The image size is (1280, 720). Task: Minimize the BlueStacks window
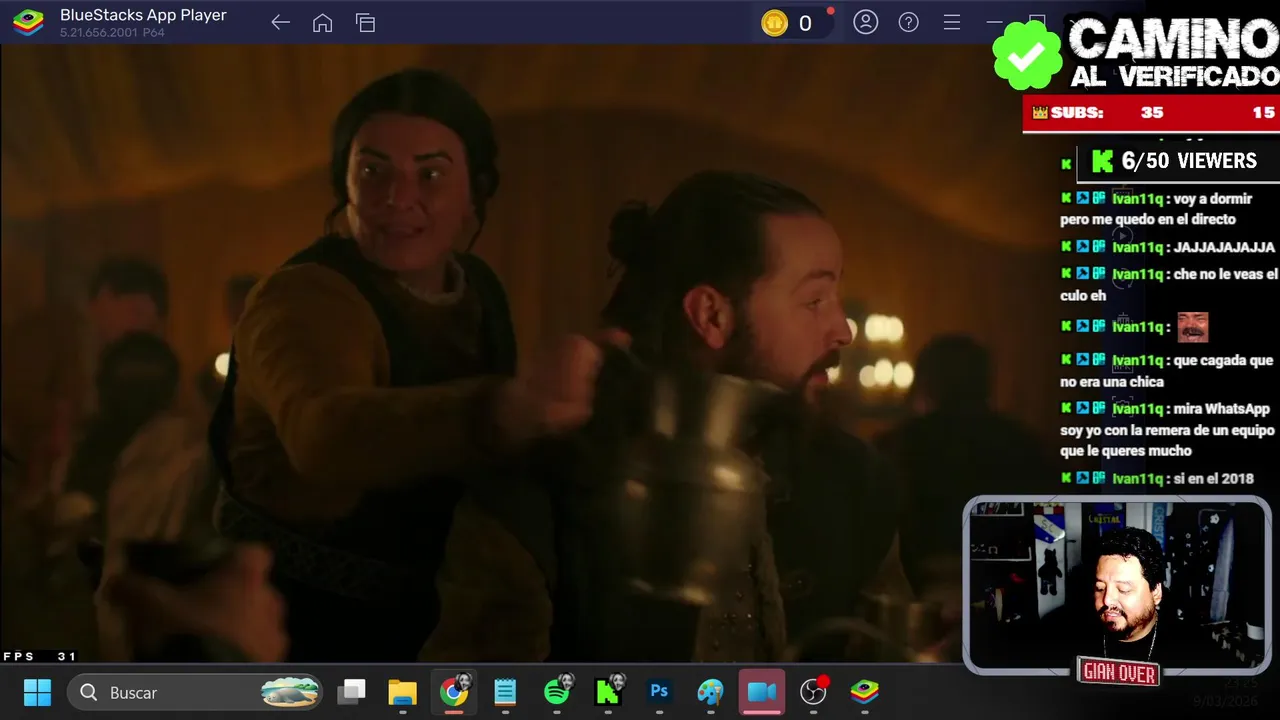click(x=994, y=22)
